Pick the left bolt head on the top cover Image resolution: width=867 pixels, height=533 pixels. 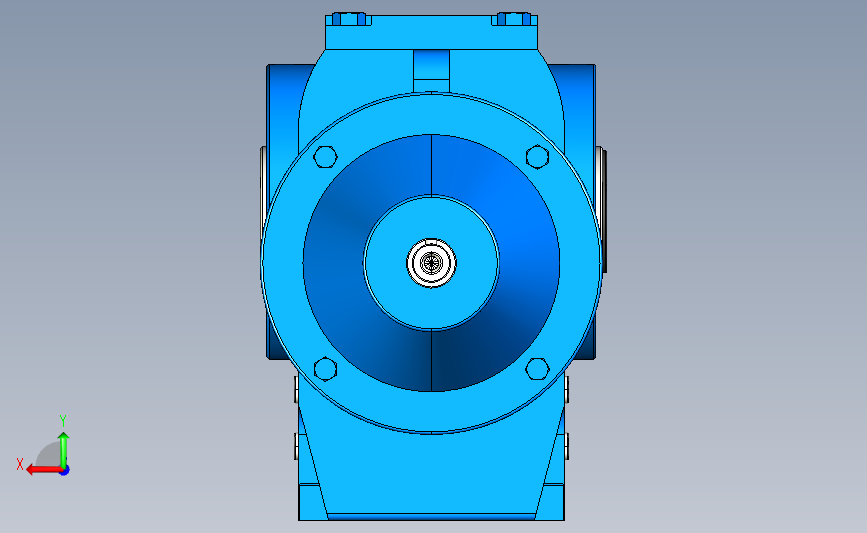[x=348, y=19]
